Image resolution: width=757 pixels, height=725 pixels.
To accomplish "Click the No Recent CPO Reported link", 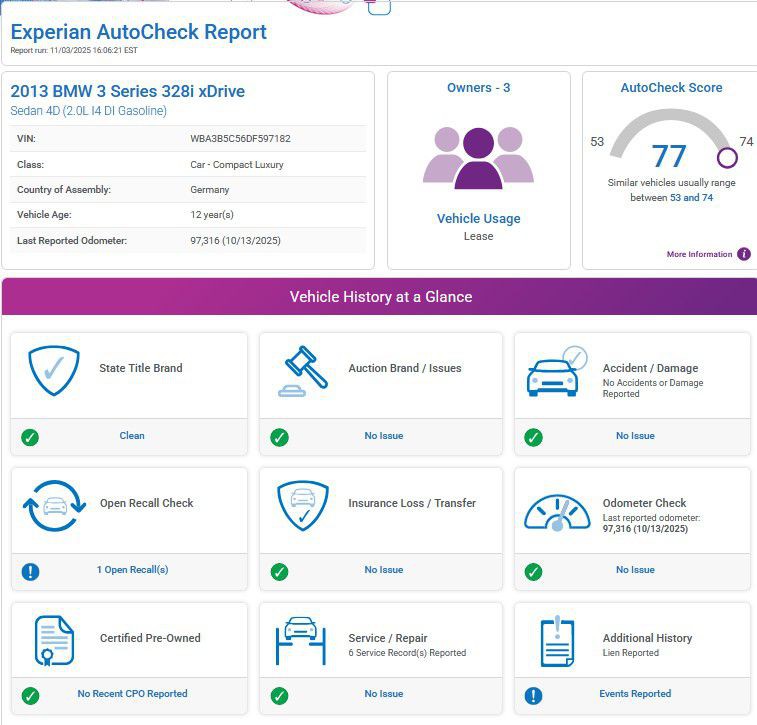I will click(132, 694).
